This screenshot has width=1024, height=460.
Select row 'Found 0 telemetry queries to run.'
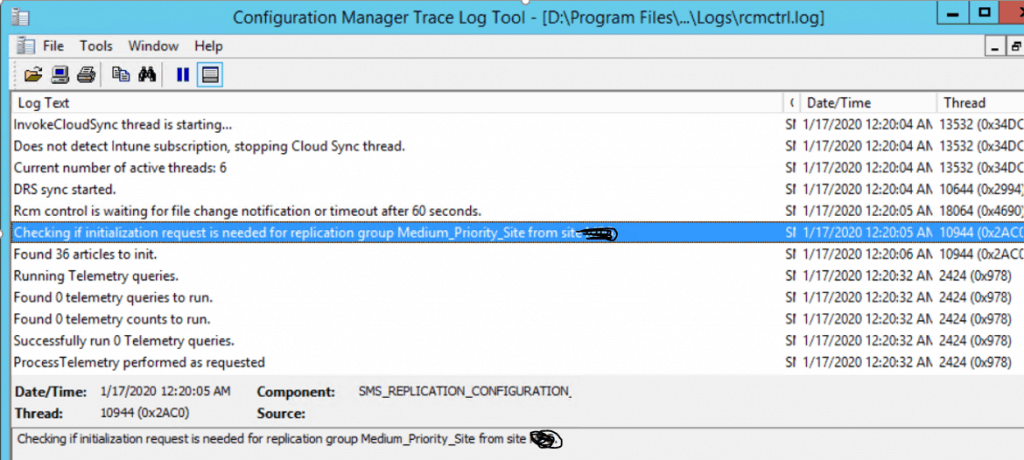tap(517, 297)
